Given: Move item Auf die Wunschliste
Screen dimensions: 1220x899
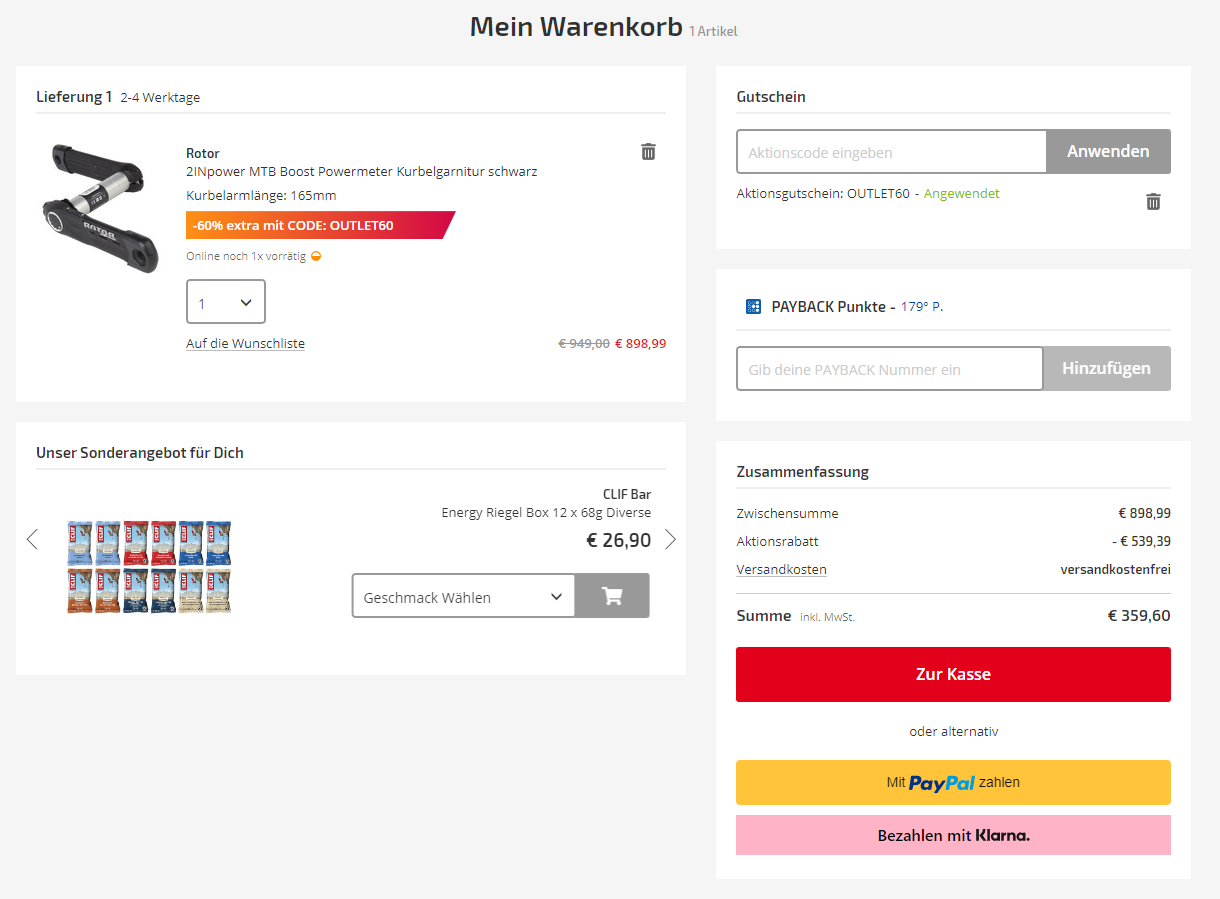Looking at the screenshot, I should tap(245, 344).
